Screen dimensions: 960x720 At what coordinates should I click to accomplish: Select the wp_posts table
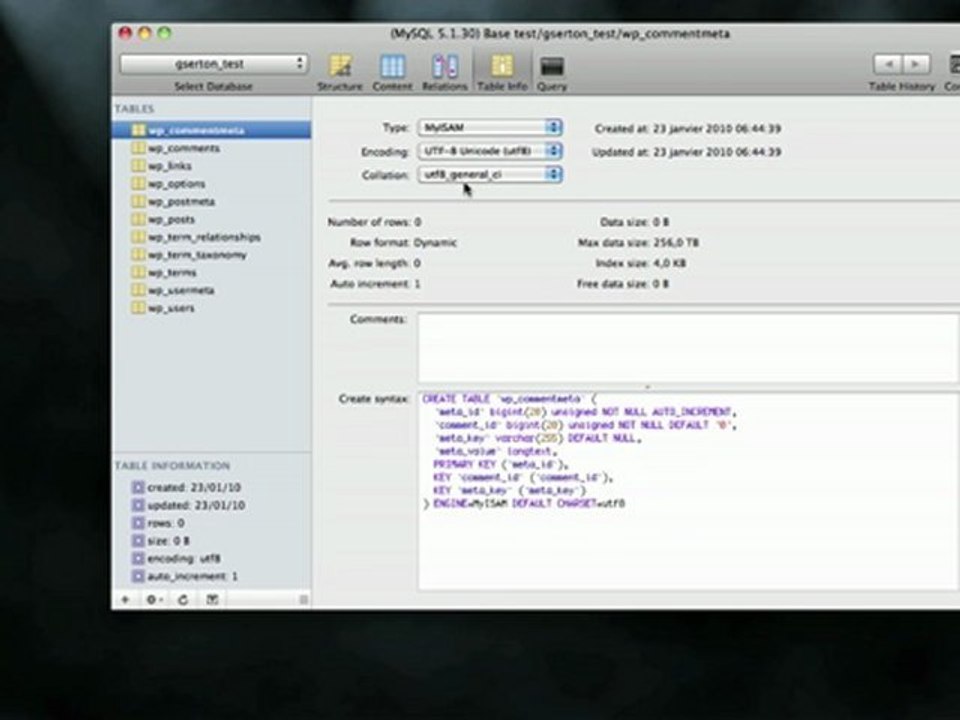coord(211,219)
